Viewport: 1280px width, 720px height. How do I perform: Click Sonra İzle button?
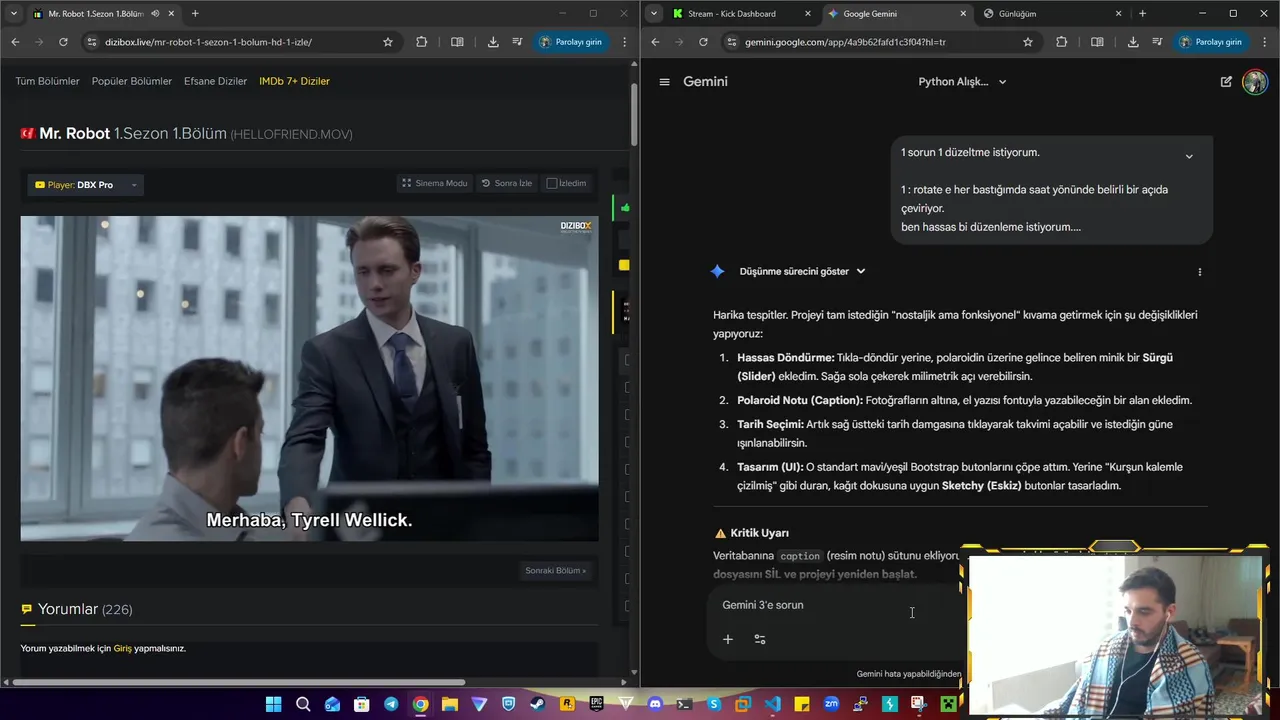tap(507, 183)
